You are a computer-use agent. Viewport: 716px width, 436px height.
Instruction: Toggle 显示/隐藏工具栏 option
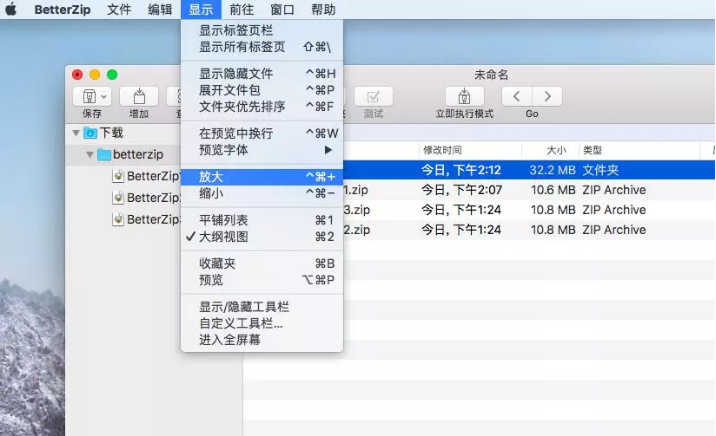(262, 307)
